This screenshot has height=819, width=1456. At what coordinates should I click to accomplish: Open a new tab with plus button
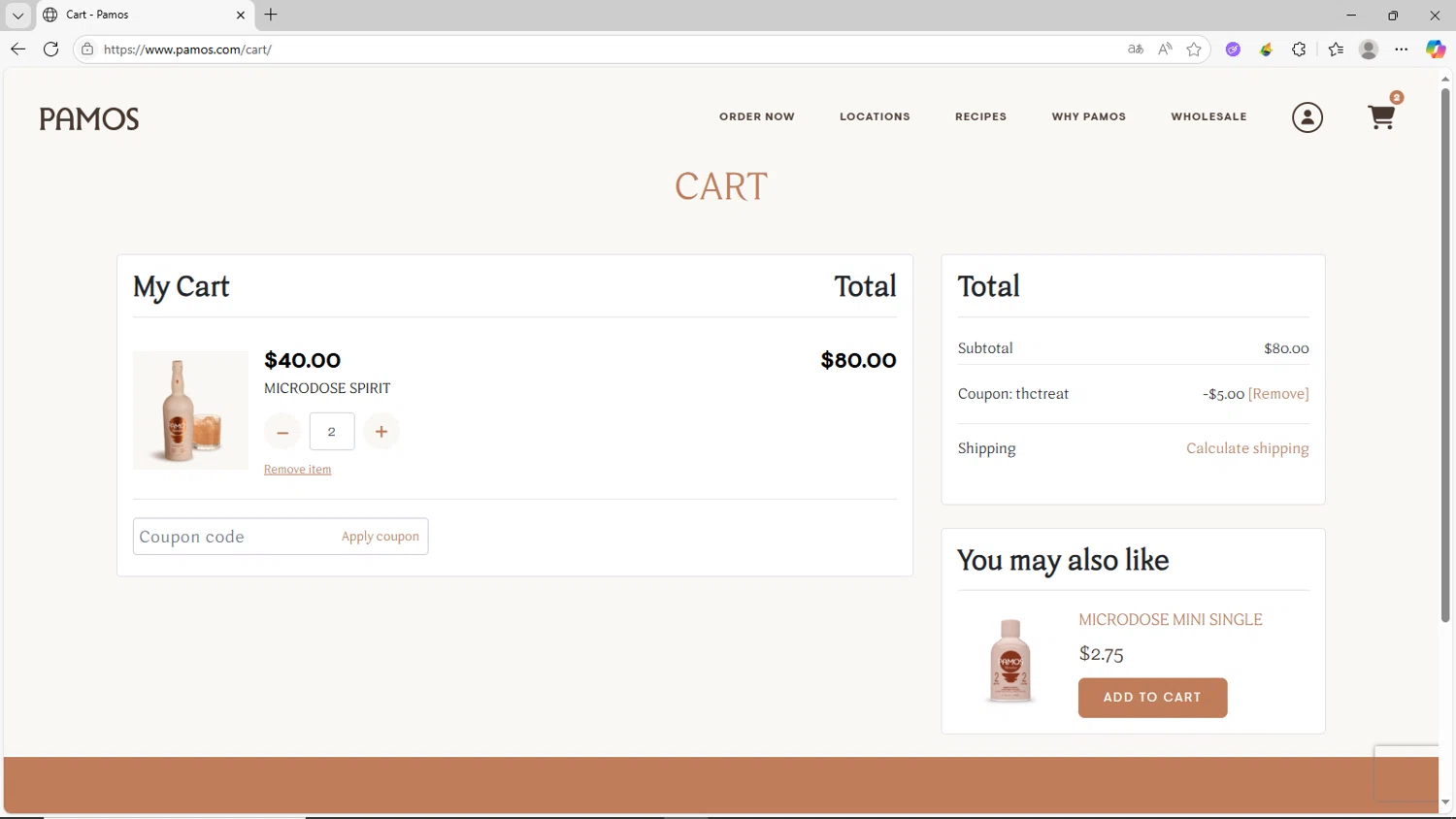[x=271, y=15]
